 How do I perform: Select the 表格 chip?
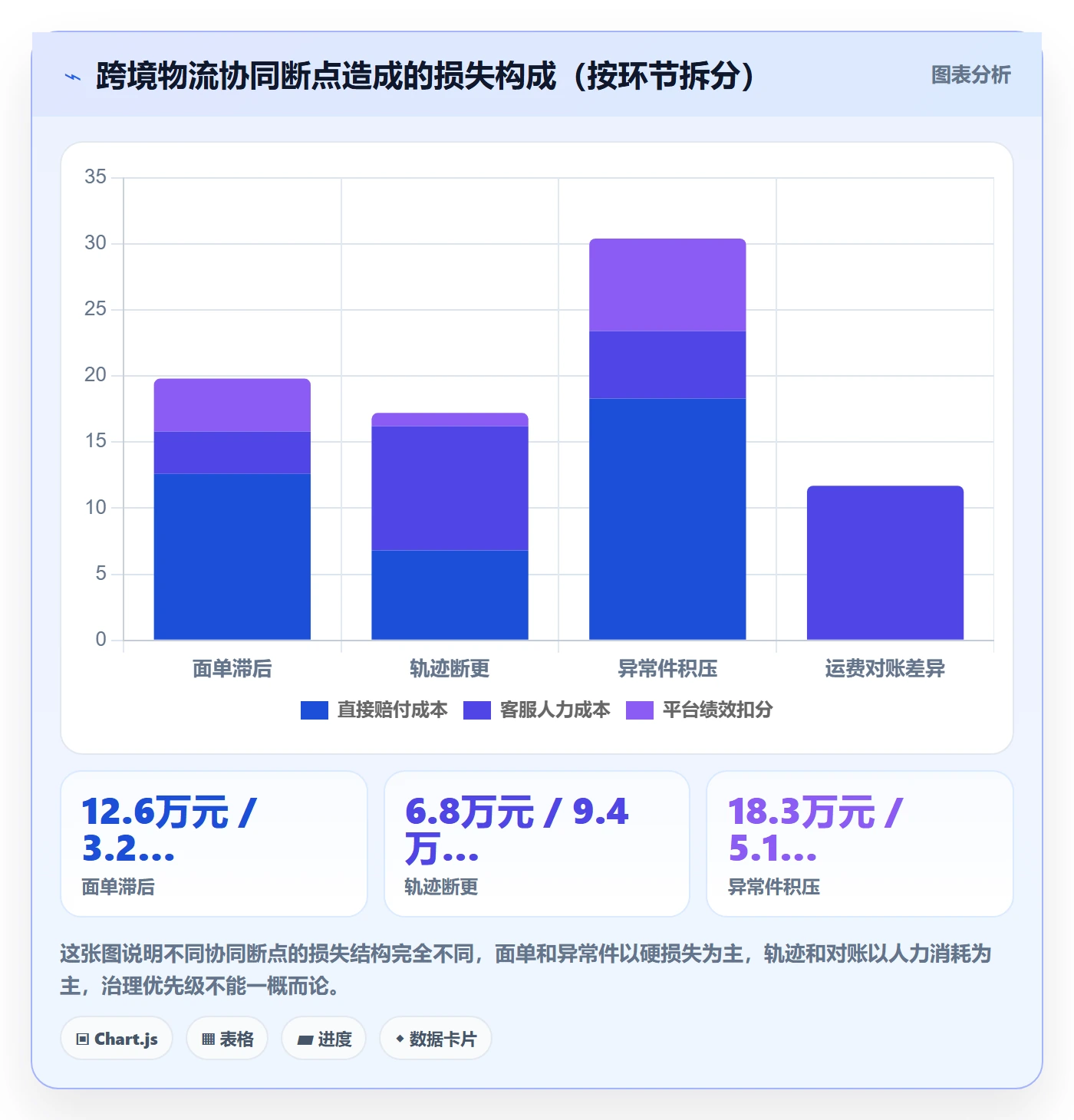coord(227,1039)
